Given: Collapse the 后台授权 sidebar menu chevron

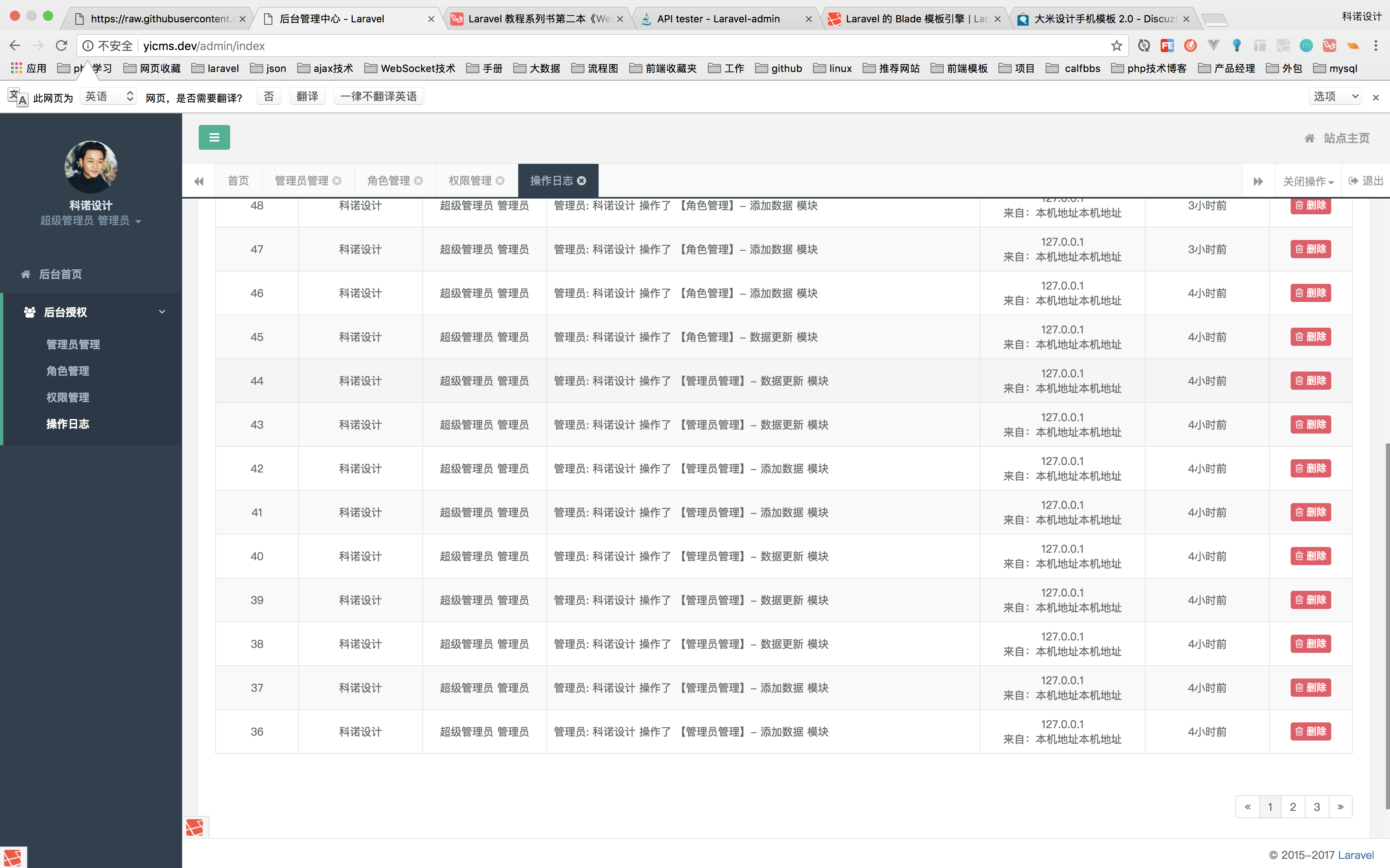Looking at the screenshot, I should click(162, 312).
